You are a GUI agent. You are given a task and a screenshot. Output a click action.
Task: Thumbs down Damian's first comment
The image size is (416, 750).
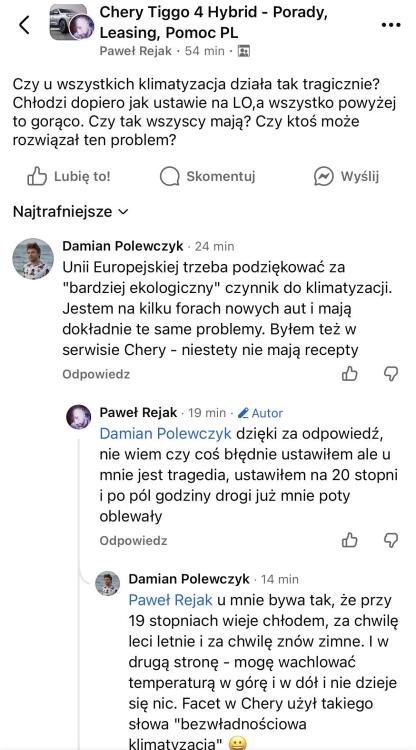click(391, 374)
